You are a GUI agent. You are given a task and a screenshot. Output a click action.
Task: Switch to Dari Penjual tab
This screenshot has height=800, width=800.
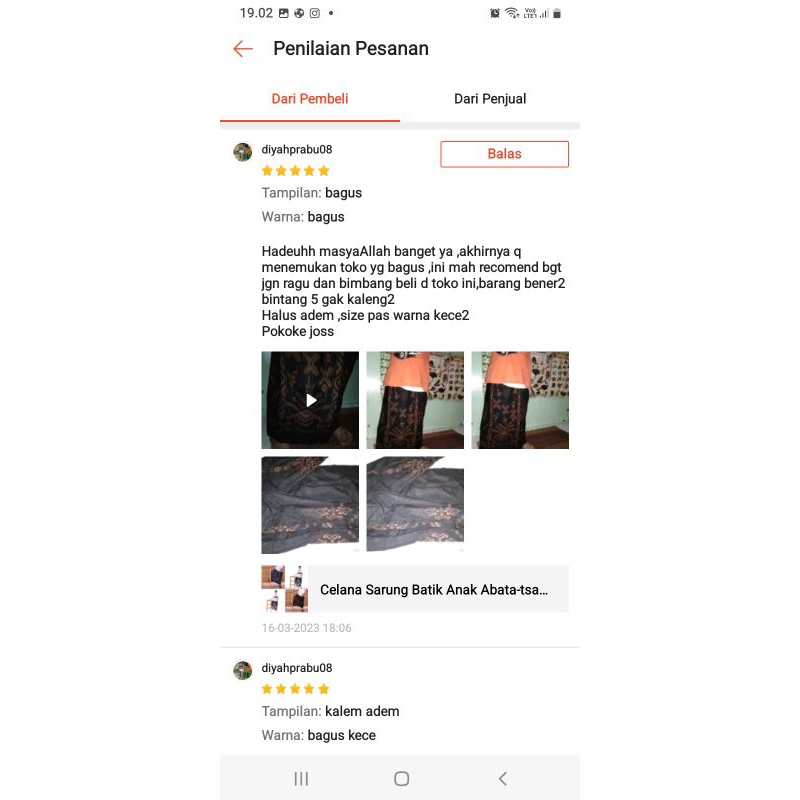[x=490, y=99]
